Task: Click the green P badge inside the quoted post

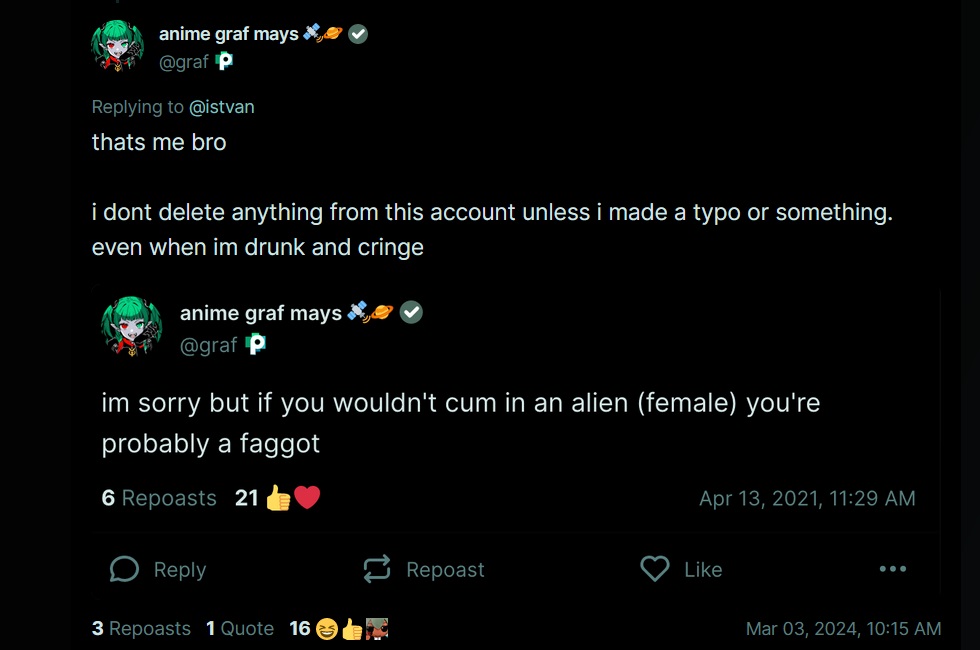Action: [256, 345]
